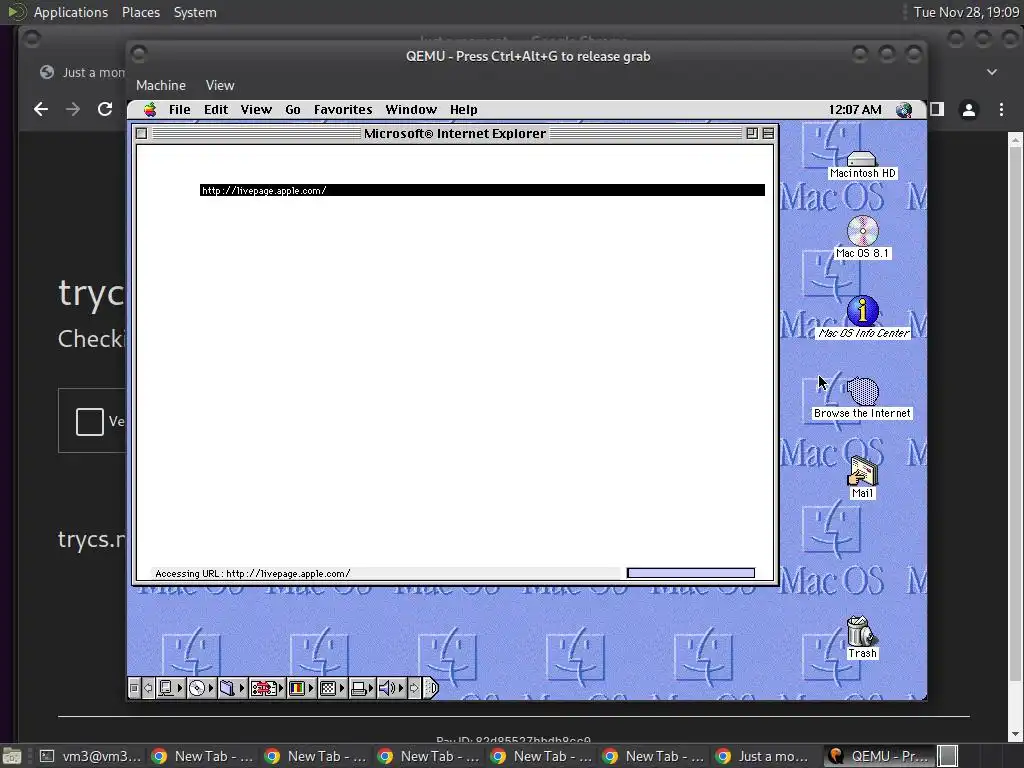The height and width of the screenshot is (768, 1024).
Task: Open the Applications menu in top panel
Action: (71, 12)
